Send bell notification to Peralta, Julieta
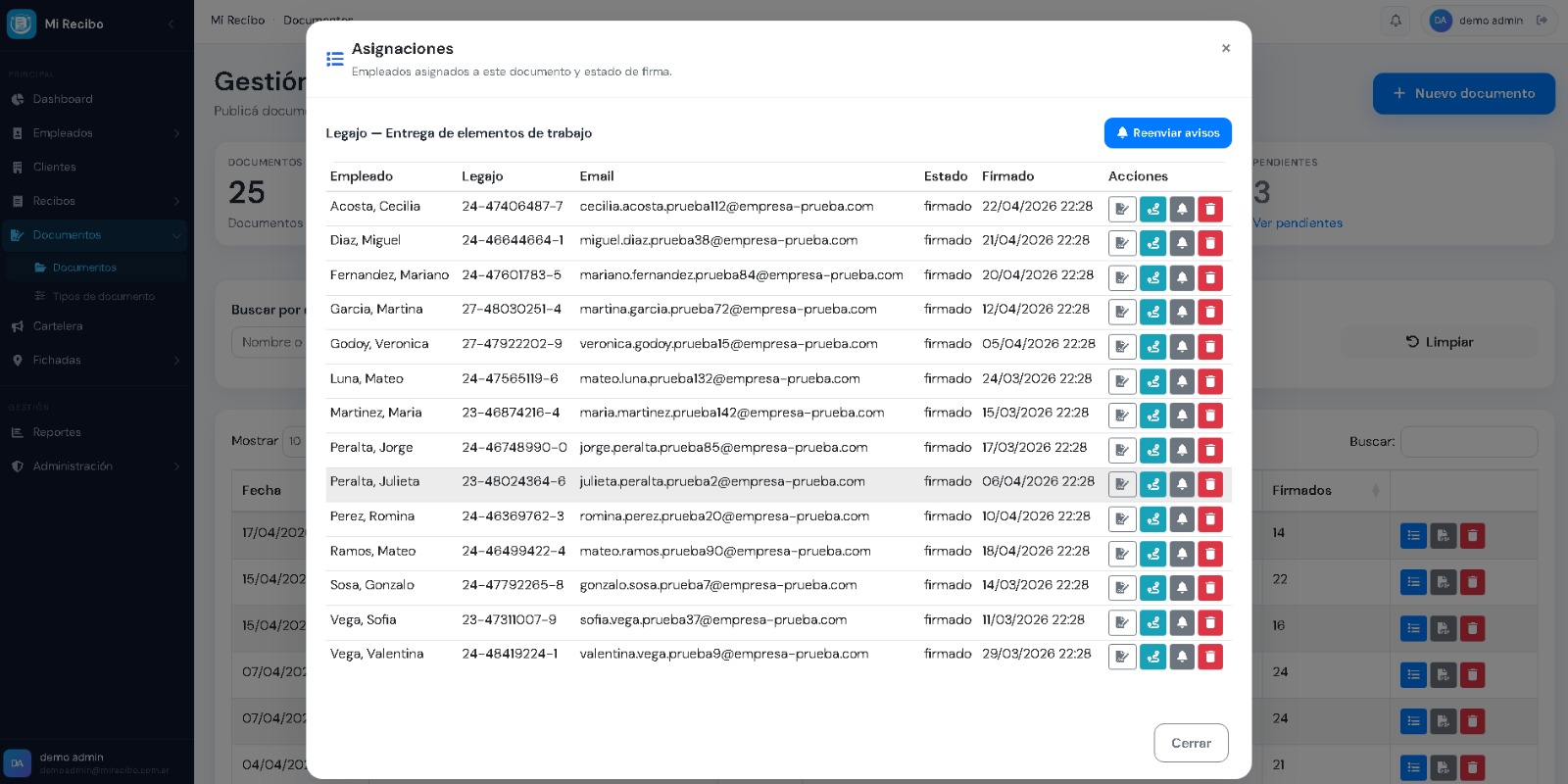 (1182, 484)
